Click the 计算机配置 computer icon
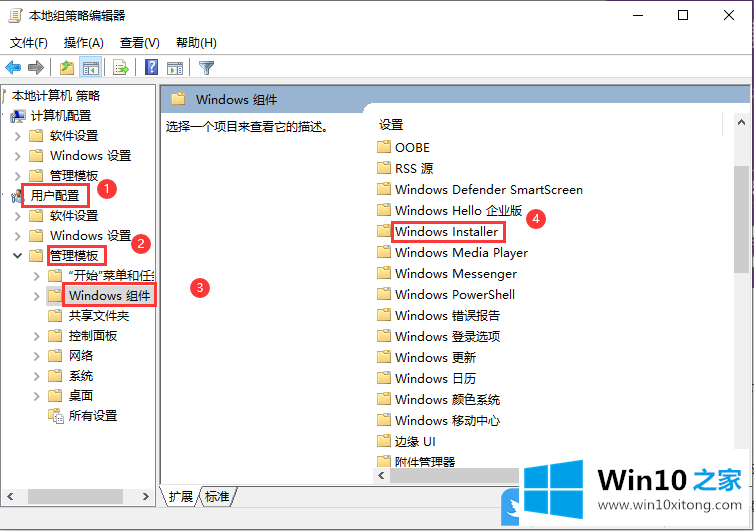This screenshot has height=531, width=754. click(x=18, y=115)
